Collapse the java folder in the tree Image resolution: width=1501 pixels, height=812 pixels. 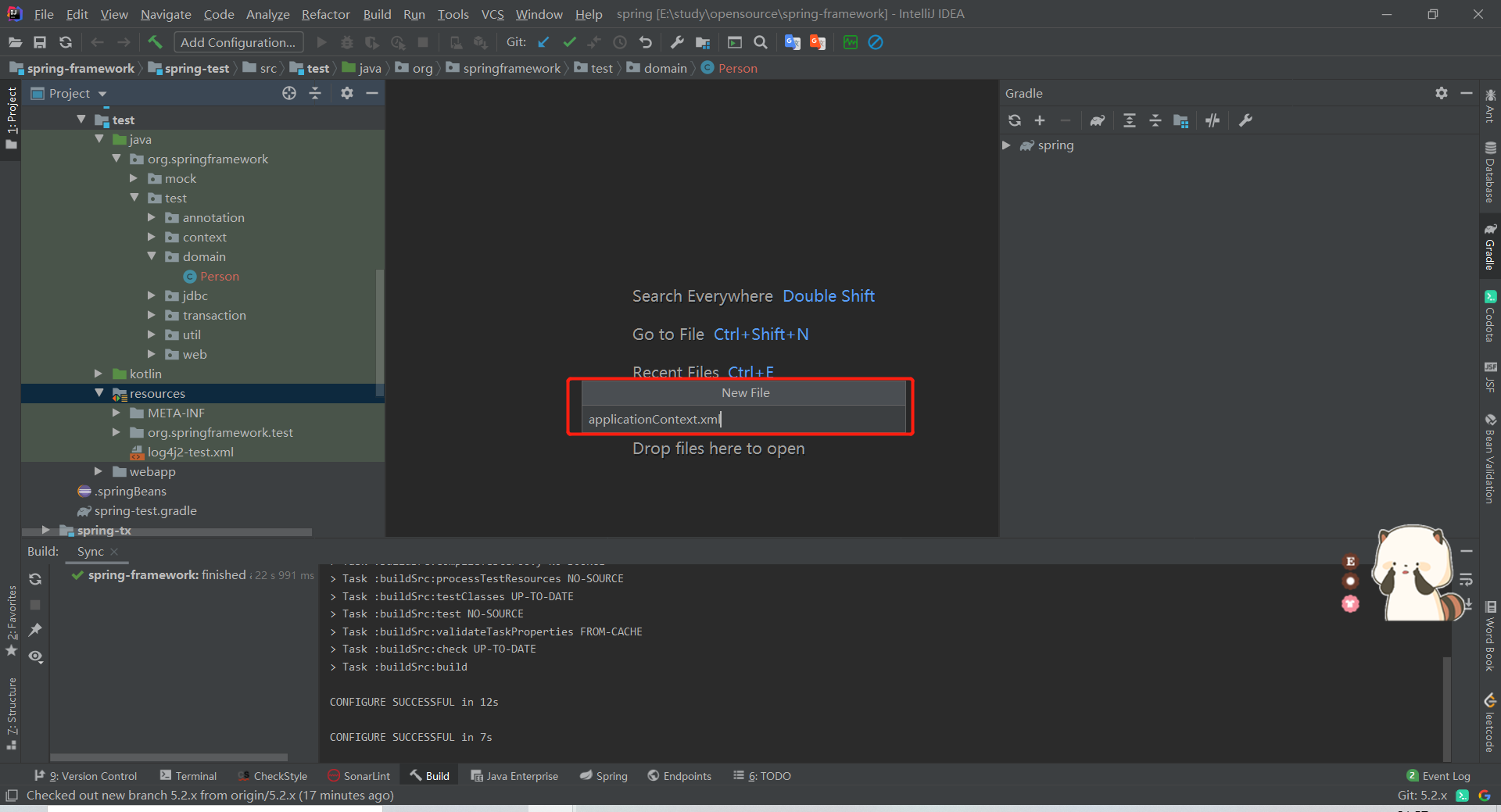pyautogui.click(x=99, y=138)
